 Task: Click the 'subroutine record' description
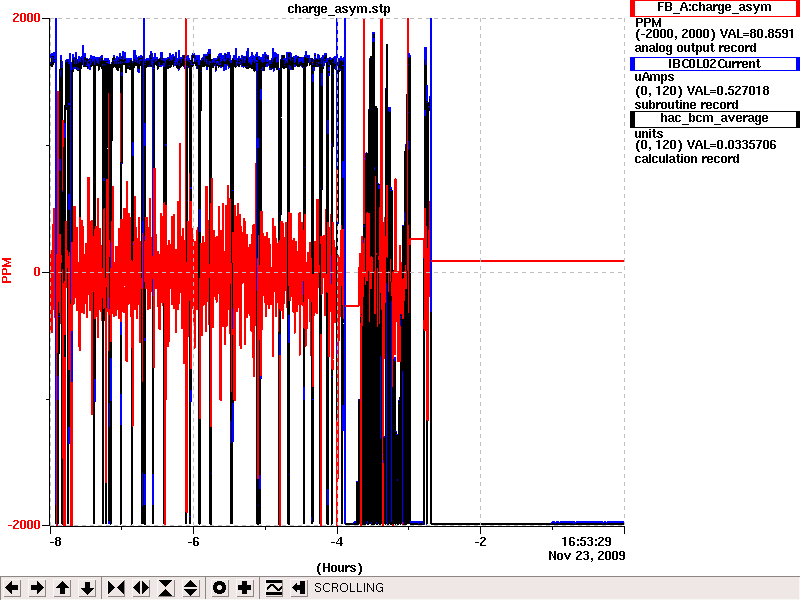(x=686, y=105)
